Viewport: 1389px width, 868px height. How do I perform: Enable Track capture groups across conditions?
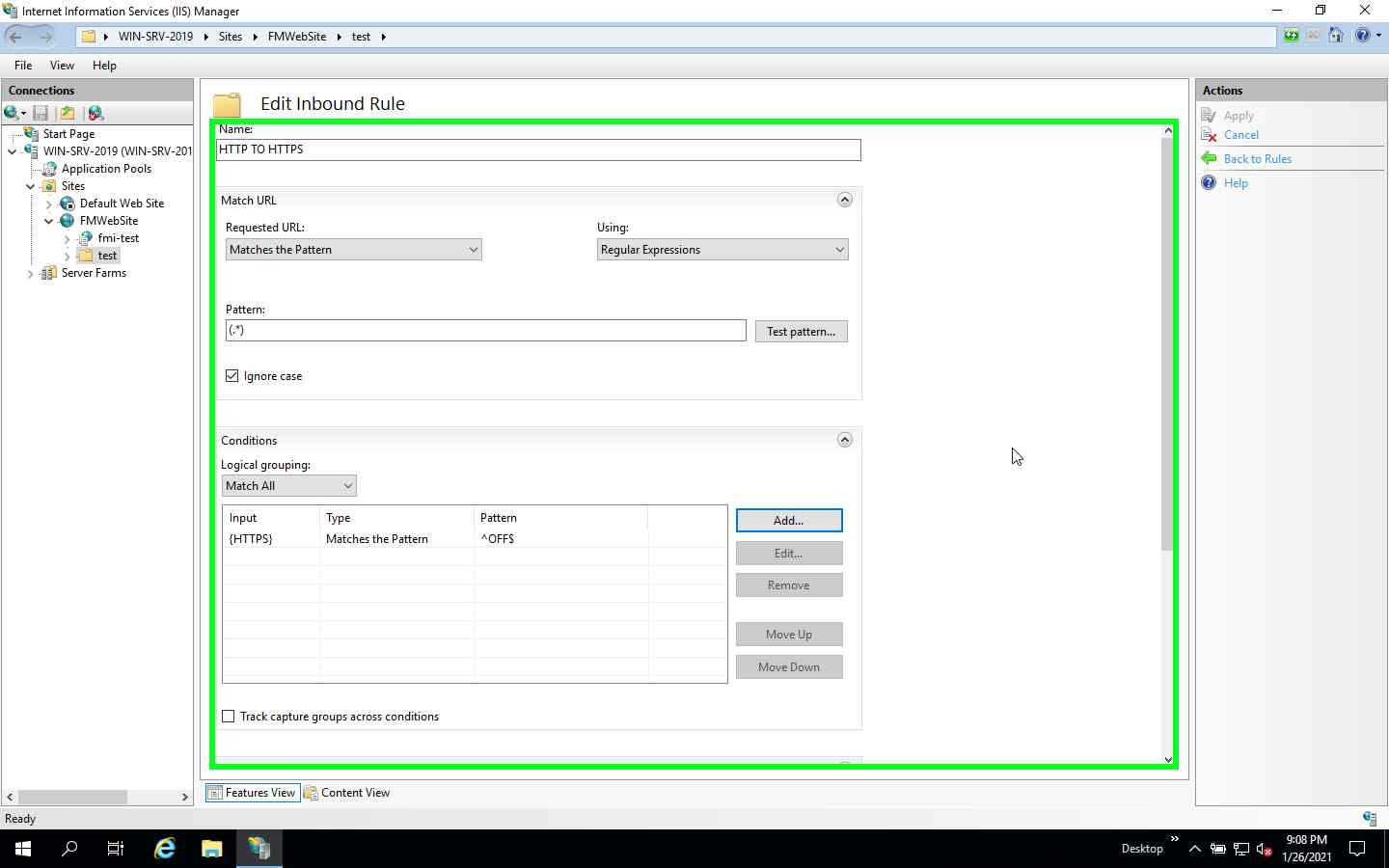[229, 716]
